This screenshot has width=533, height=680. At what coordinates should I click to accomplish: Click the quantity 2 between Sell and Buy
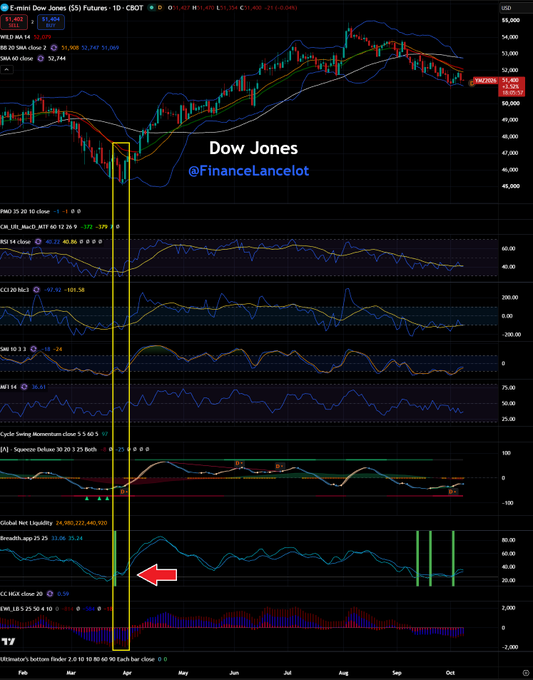[x=33, y=22]
